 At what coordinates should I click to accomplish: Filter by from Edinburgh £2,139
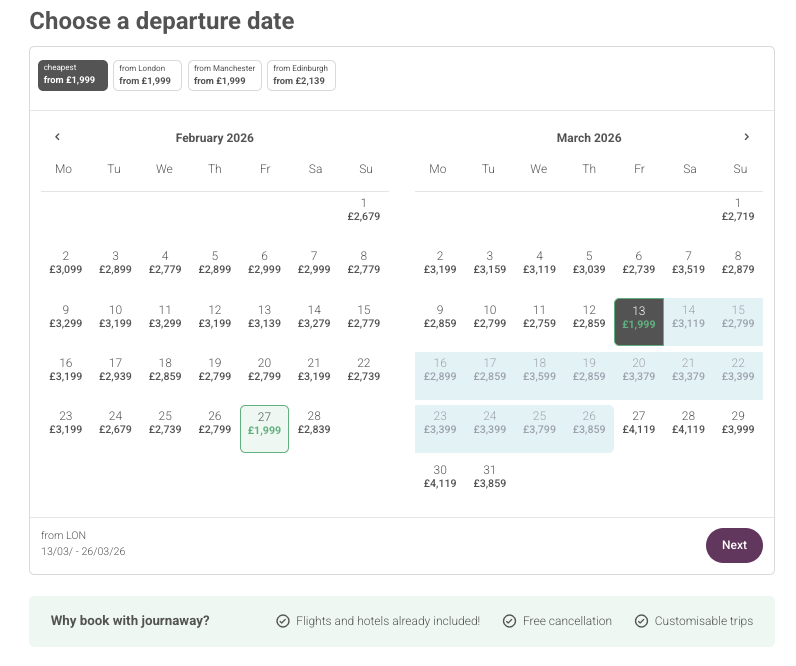click(301, 75)
